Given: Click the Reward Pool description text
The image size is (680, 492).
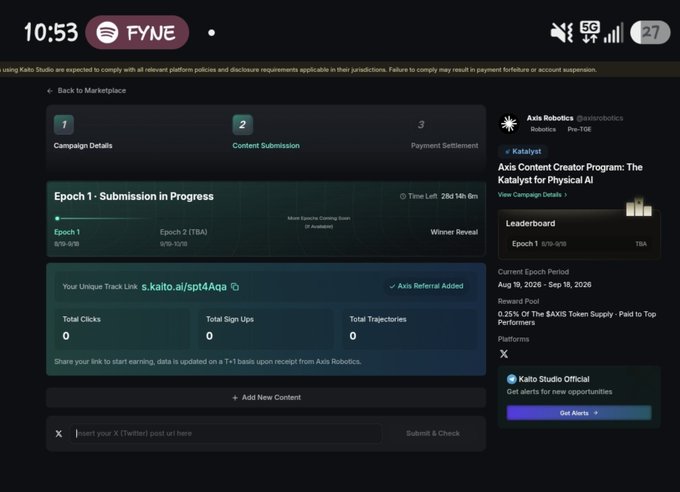Looking at the screenshot, I should coord(577,318).
